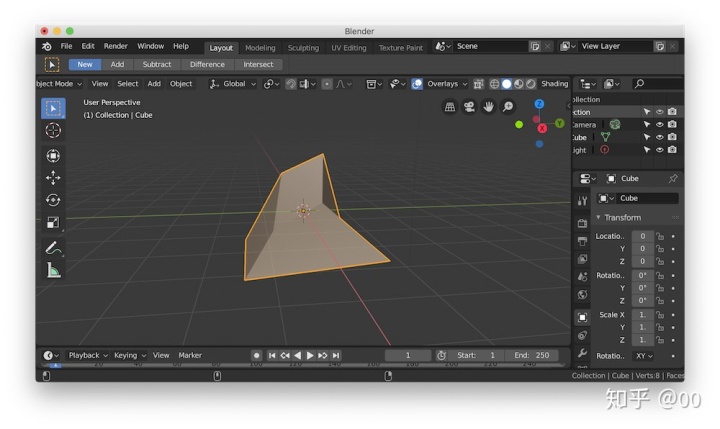Click the new scene icon
Viewport: 720px width, 429px height.
[534, 46]
